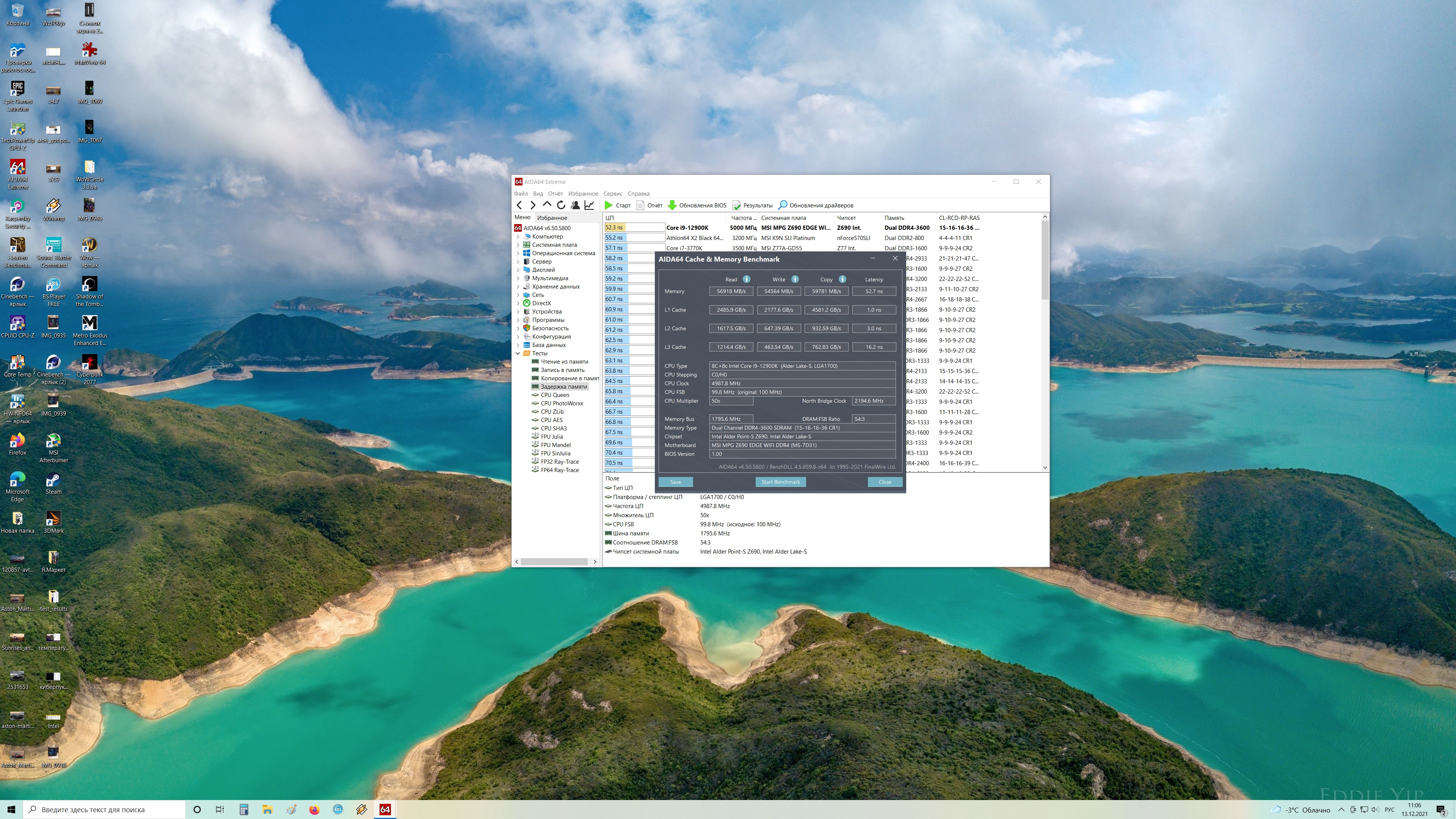Refresh the AIDA64 page with refresh icon
The height and width of the screenshot is (819, 1456).
(x=561, y=205)
